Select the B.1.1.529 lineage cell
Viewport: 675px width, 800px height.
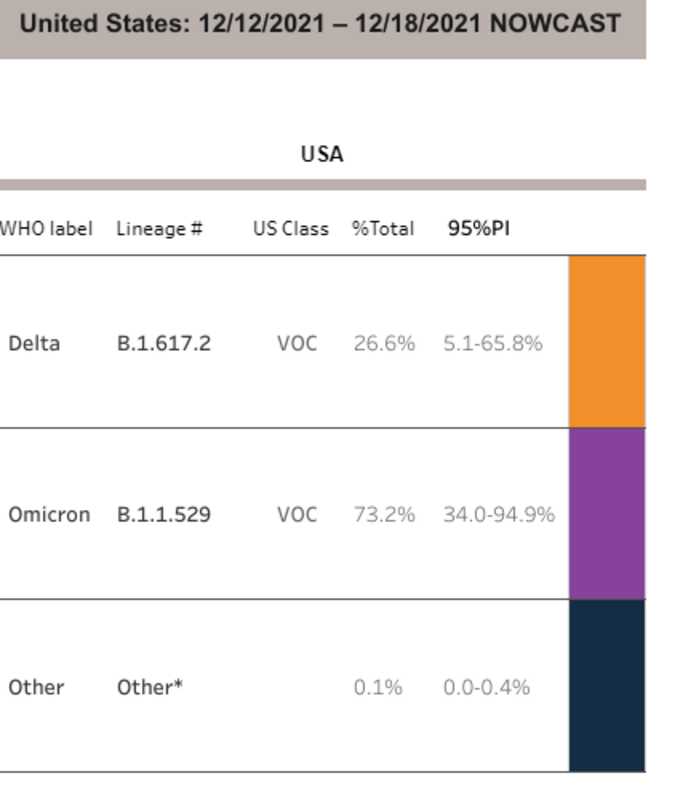(164, 515)
